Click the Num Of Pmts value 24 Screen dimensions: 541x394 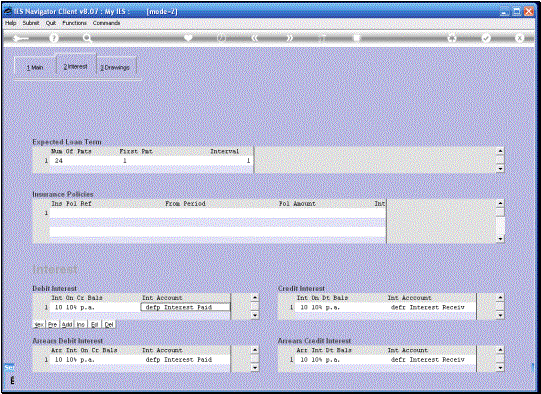tap(59, 161)
